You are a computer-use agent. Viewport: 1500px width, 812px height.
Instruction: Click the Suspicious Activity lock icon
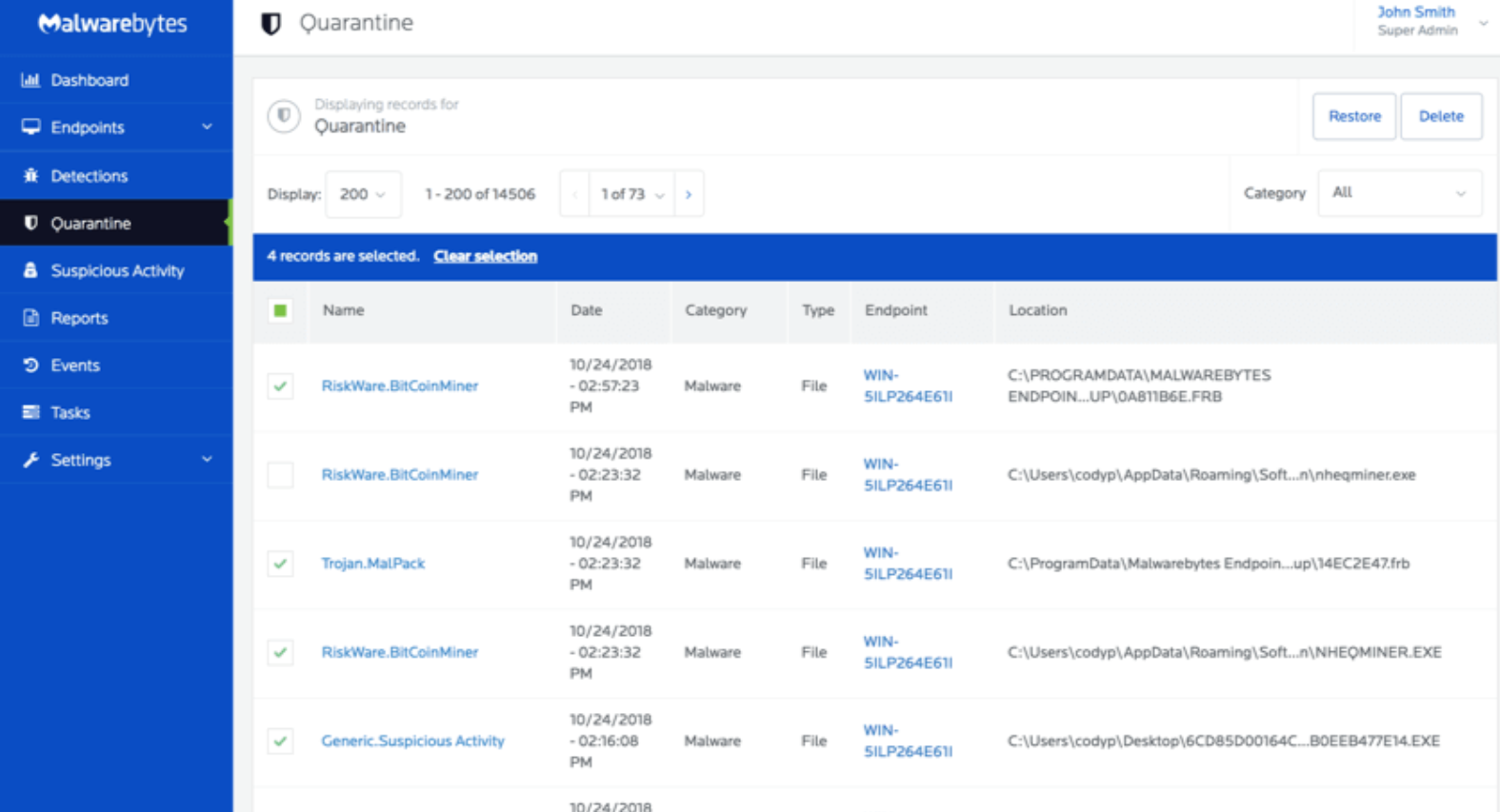[x=30, y=270]
